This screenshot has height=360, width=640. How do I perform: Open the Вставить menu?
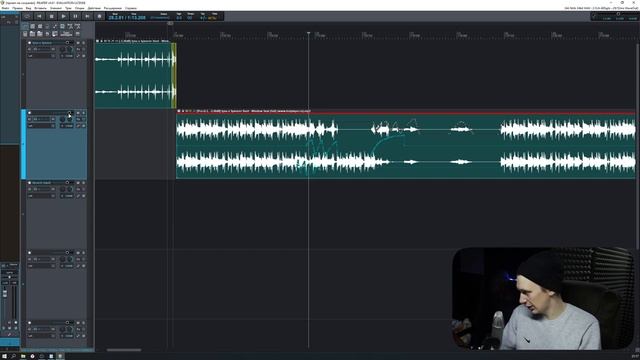pos(40,8)
